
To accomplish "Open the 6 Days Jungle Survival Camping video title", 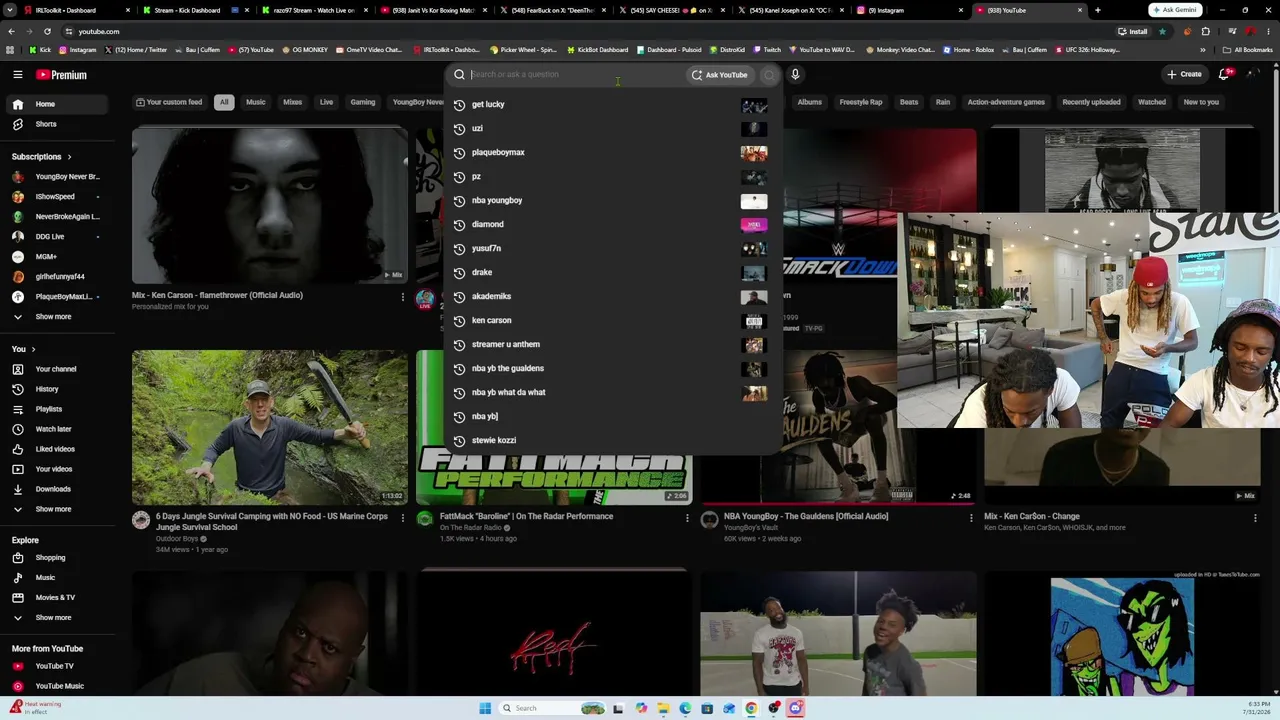I will (272, 521).
